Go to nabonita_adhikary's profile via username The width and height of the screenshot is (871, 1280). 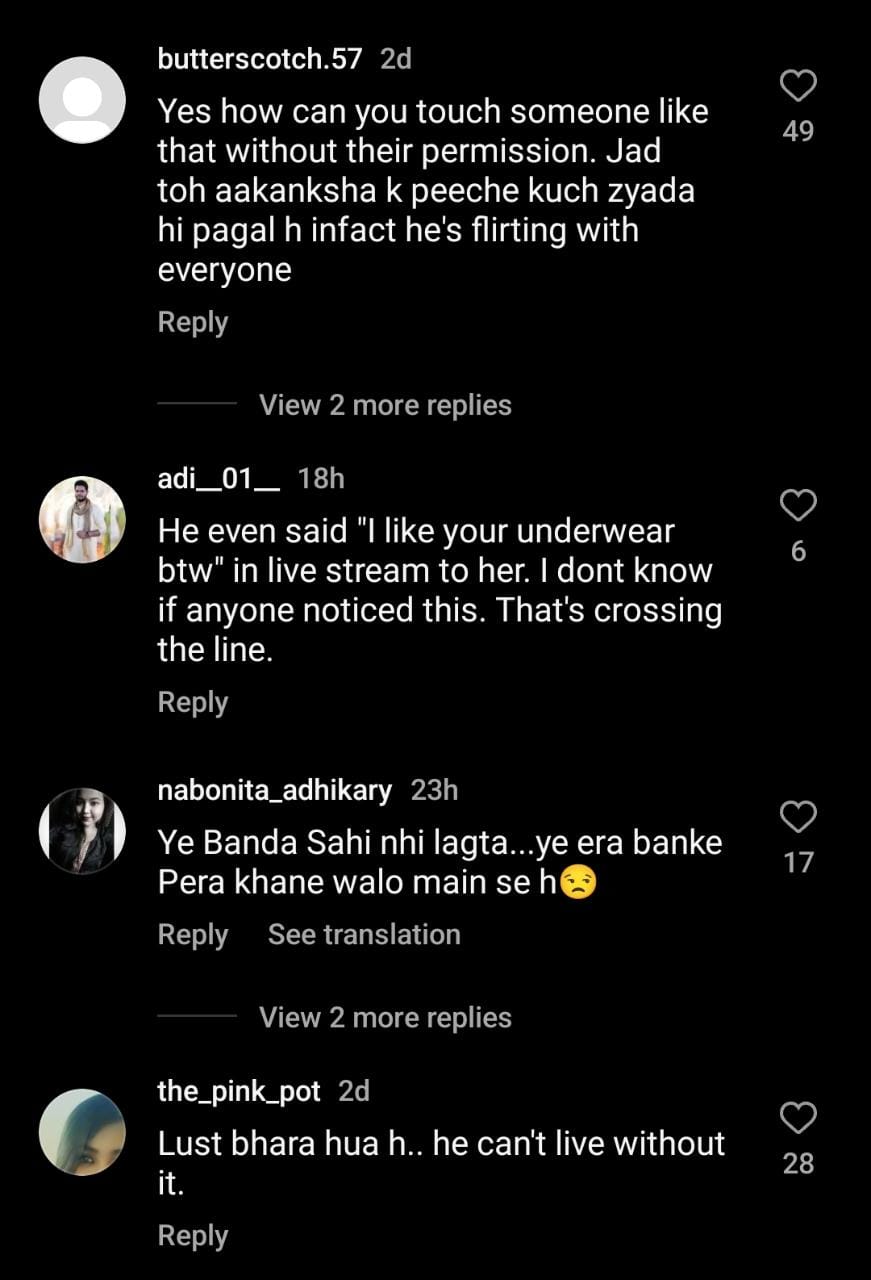pyautogui.click(x=275, y=790)
